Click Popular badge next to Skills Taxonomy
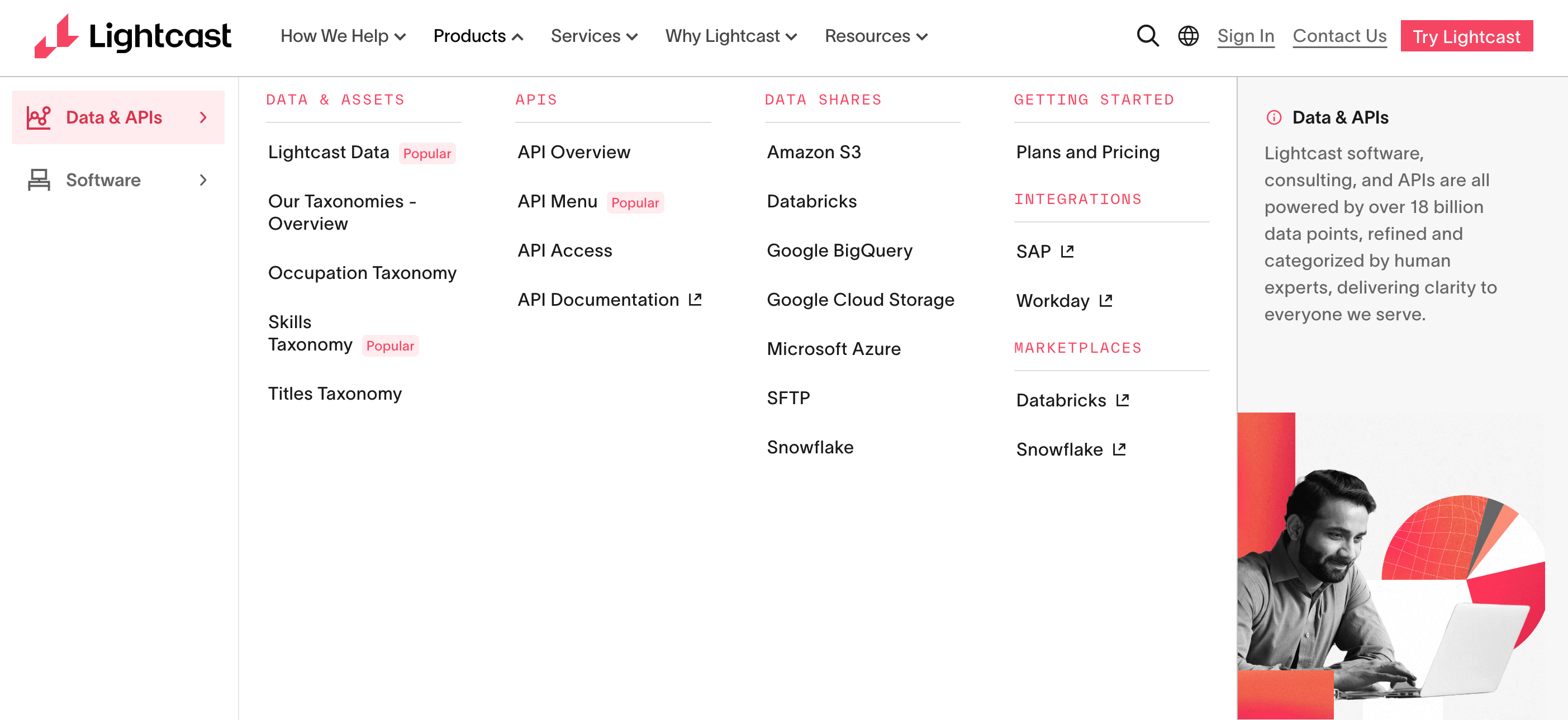 (389, 345)
